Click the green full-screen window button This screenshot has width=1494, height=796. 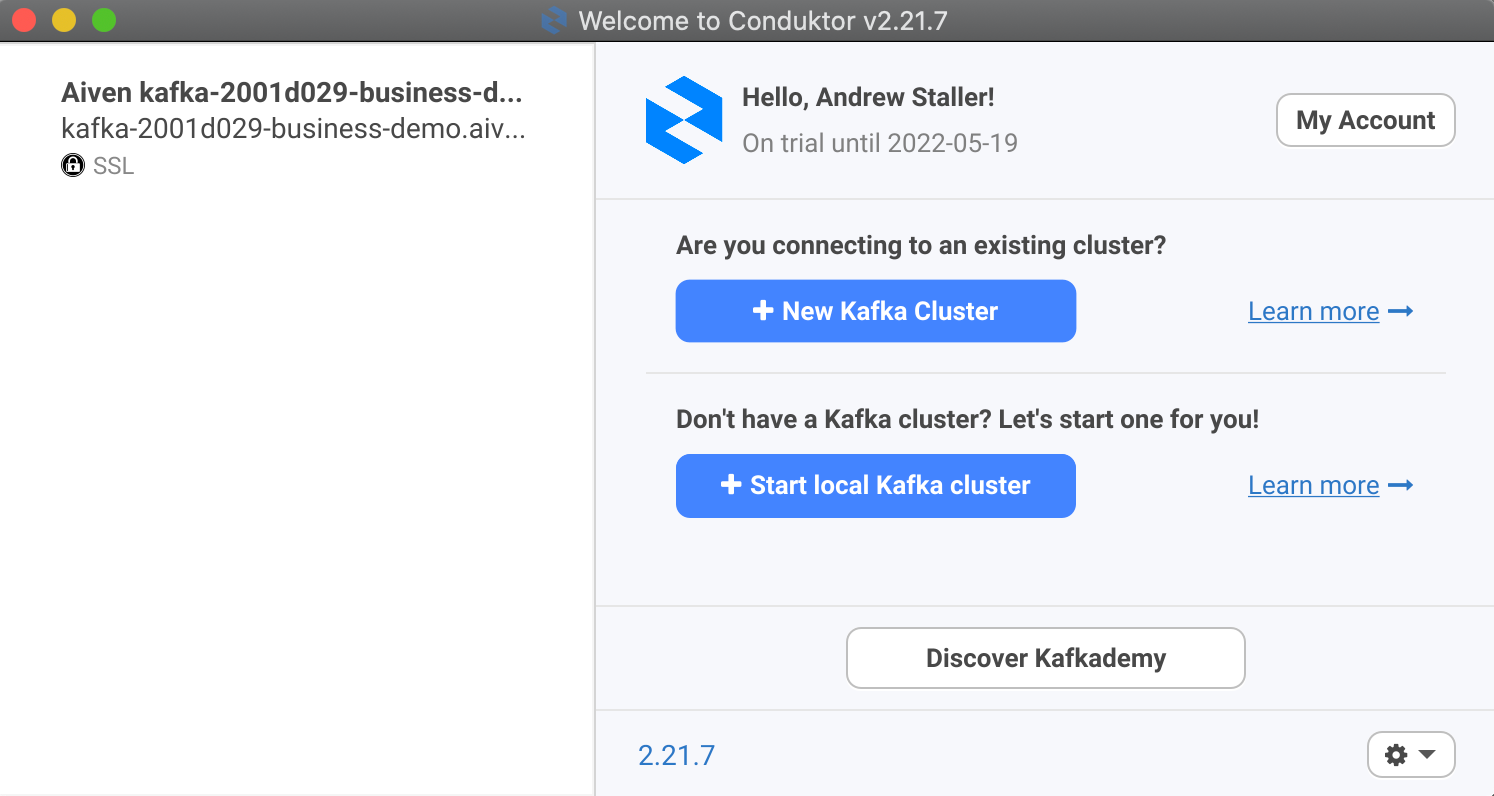103,20
